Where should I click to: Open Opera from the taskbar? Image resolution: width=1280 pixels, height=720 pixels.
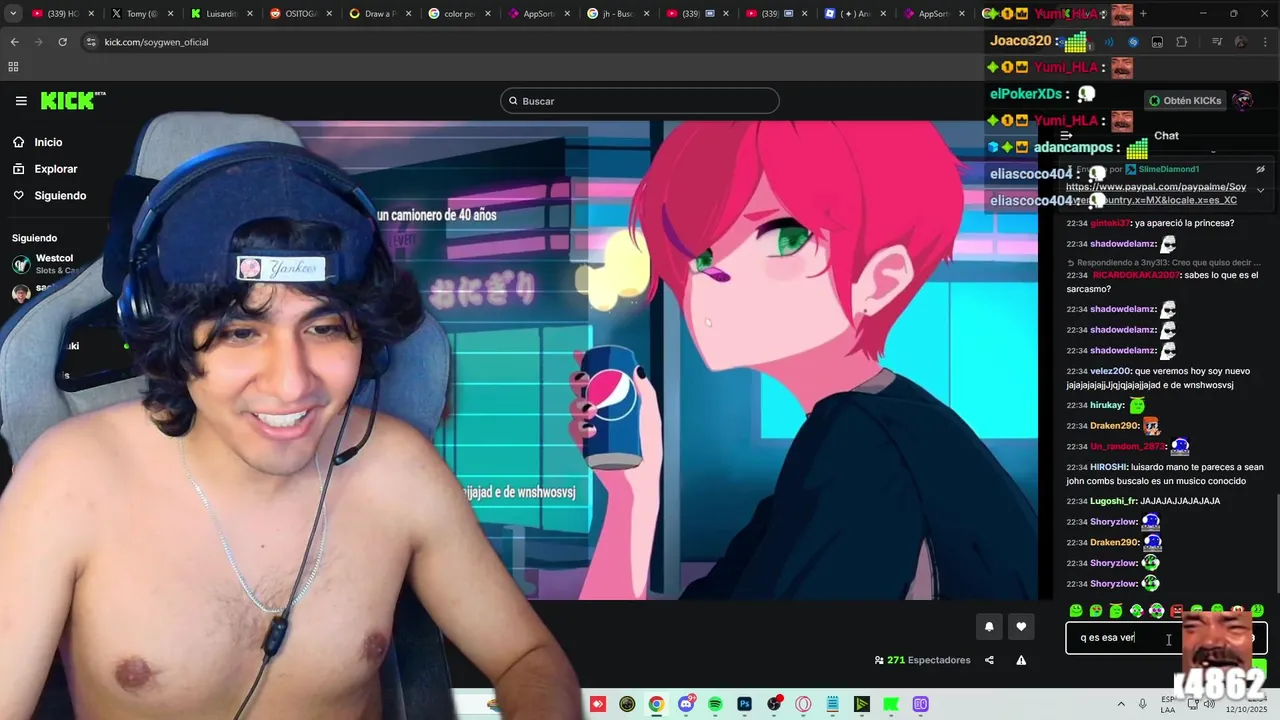803,704
